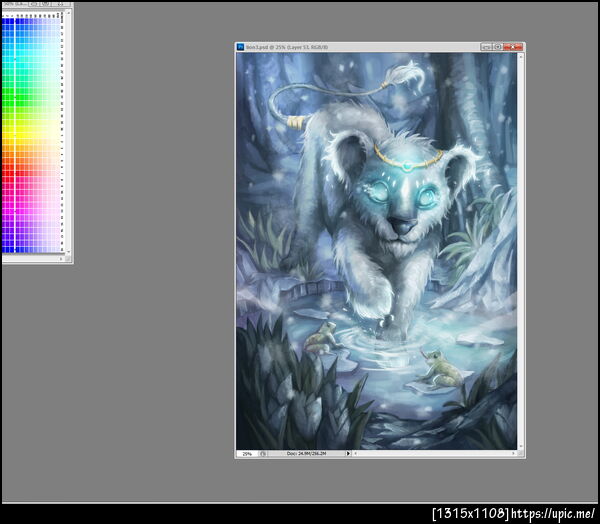Viewport: 600px width, 524px height.
Task: Click the lion painting on the canvas
Action: coord(377,251)
